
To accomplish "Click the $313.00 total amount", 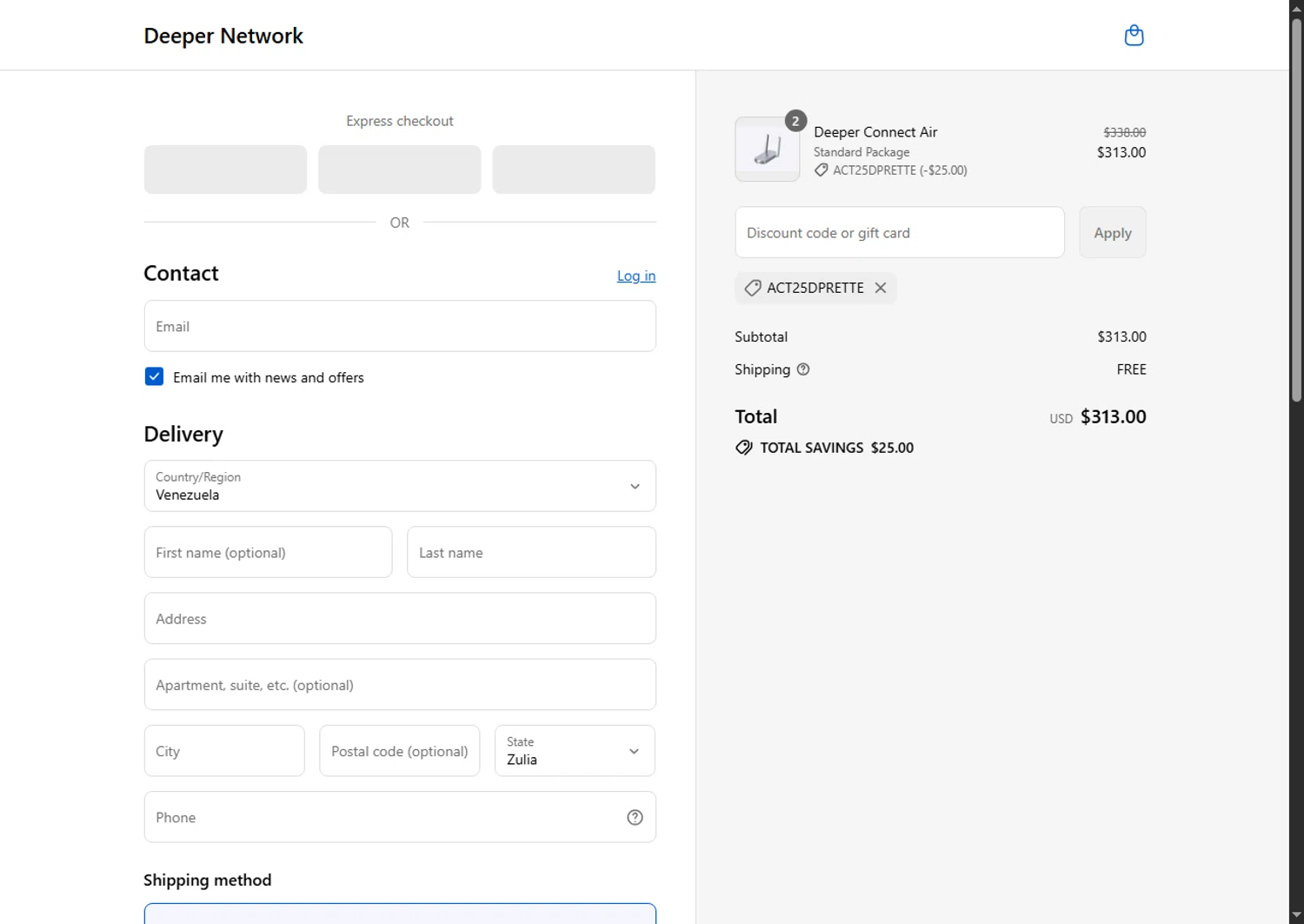I will click(x=1113, y=416).
